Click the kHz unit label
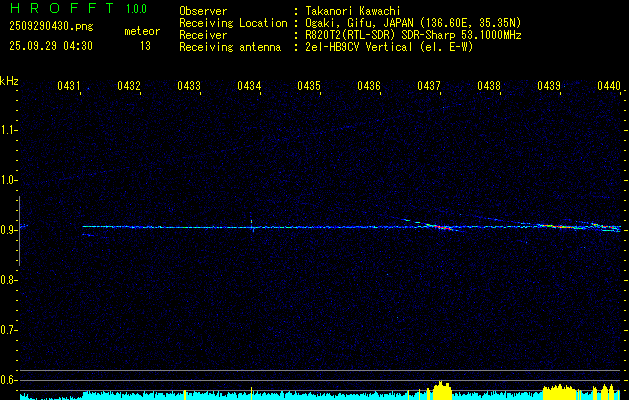 click(x=10, y=80)
